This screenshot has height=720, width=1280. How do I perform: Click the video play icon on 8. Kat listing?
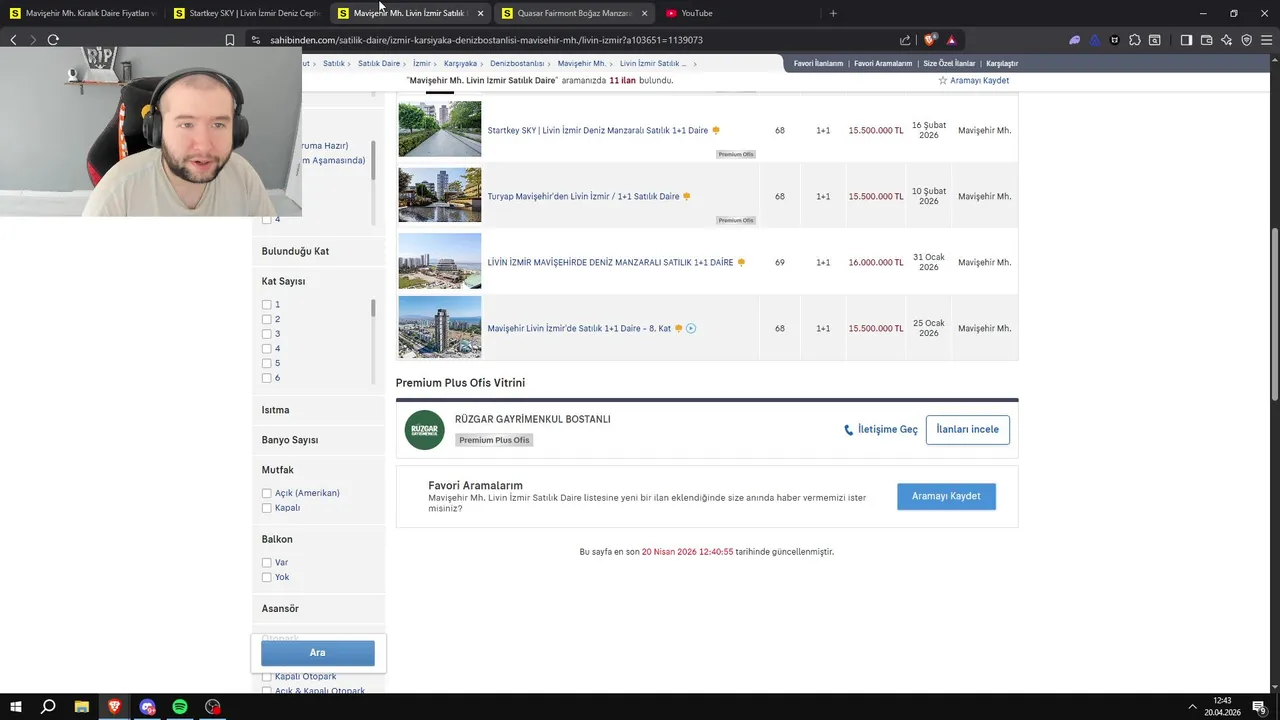pyautogui.click(x=691, y=328)
